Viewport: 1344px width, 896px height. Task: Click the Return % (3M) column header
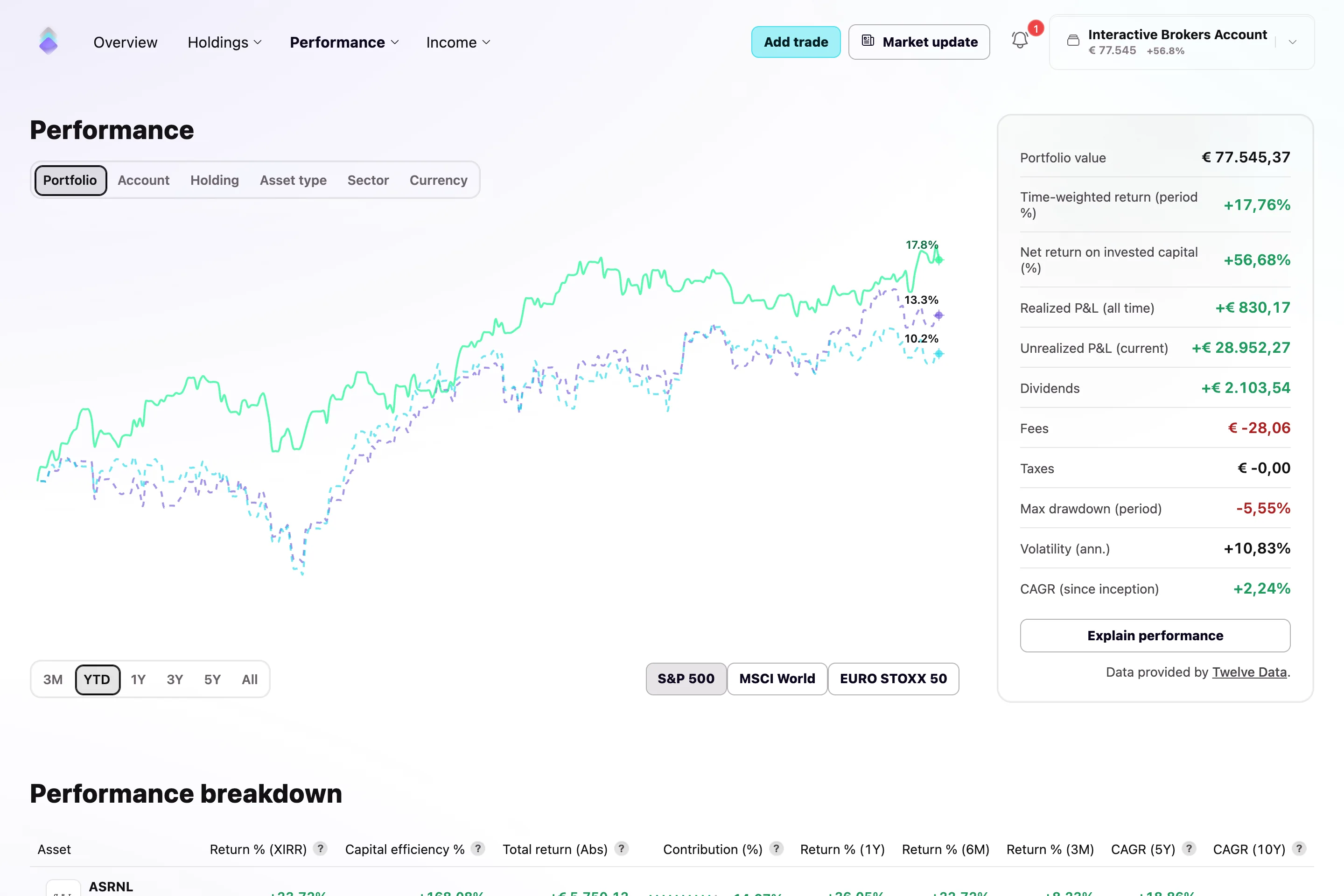[x=1050, y=849]
